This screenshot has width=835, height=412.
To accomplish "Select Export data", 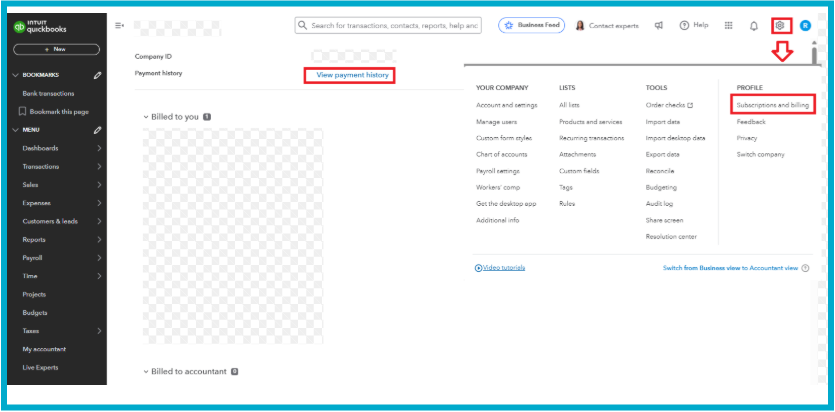I will pos(662,154).
